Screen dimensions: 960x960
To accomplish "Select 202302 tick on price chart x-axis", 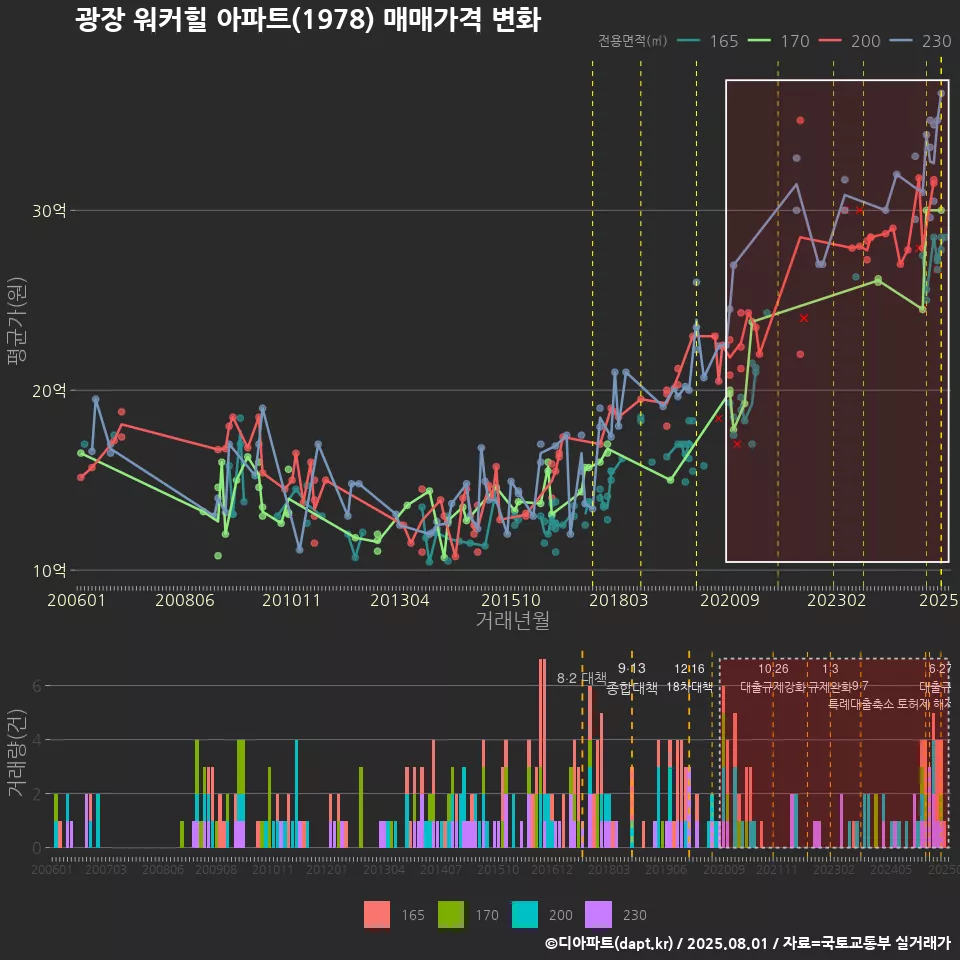I will 836,600.
